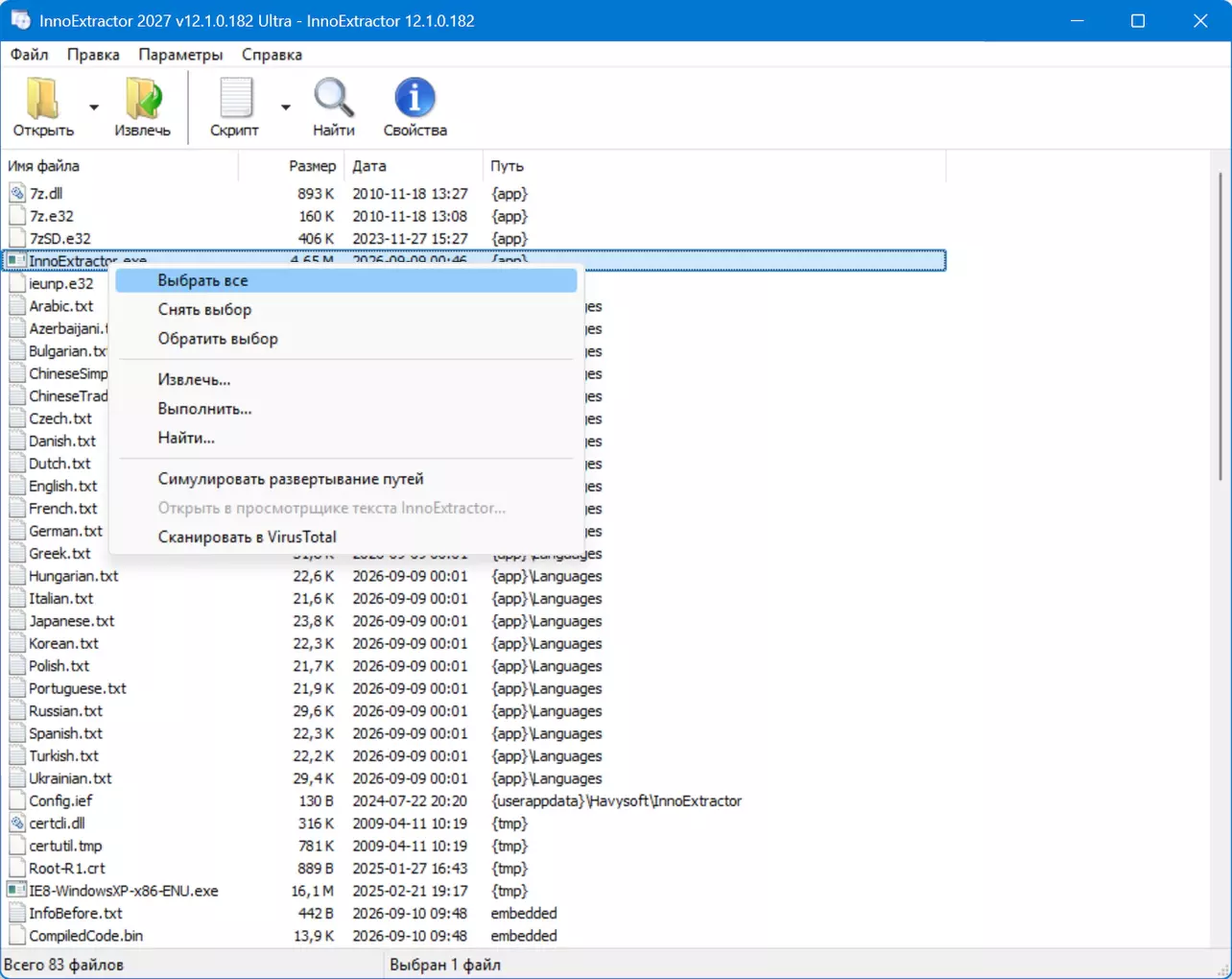Click the InfoBefore.txt file icon
The height and width of the screenshot is (979, 1232).
pos(17,913)
